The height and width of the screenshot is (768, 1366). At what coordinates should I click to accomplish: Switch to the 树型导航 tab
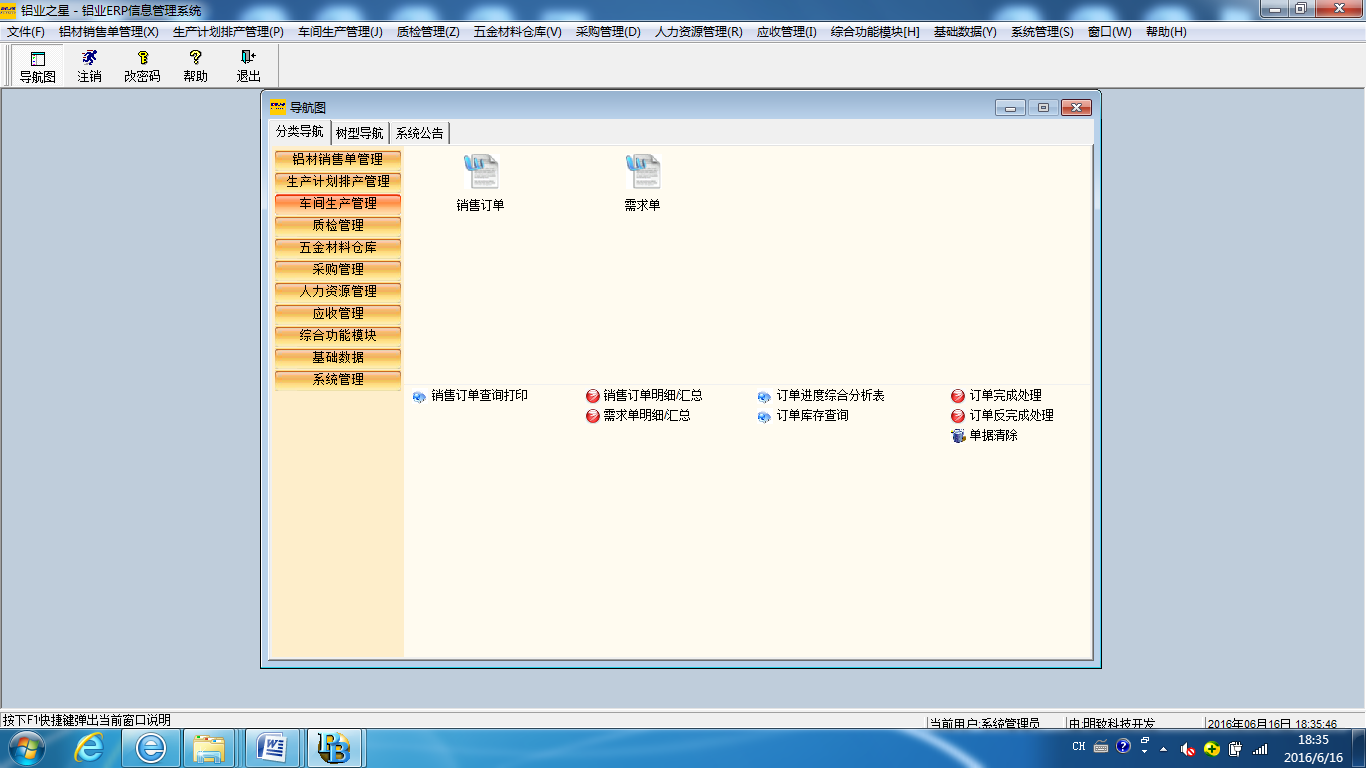(x=360, y=133)
